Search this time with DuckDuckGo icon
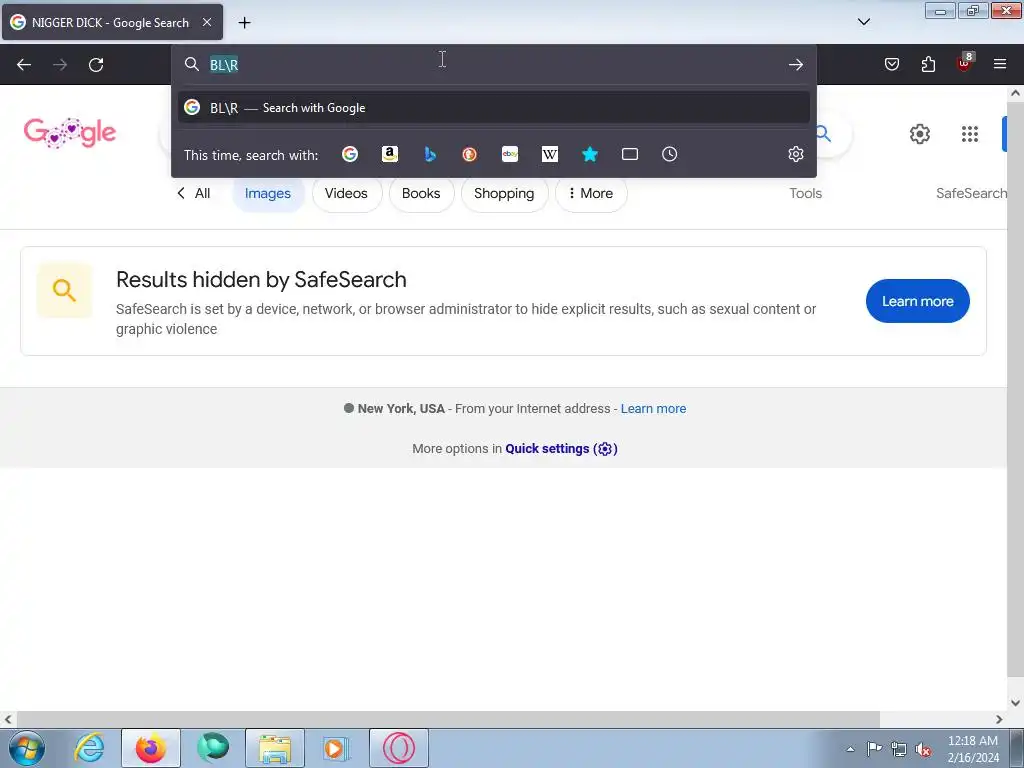The height and width of the screenshot is (768, 1024). pos(470,154)
